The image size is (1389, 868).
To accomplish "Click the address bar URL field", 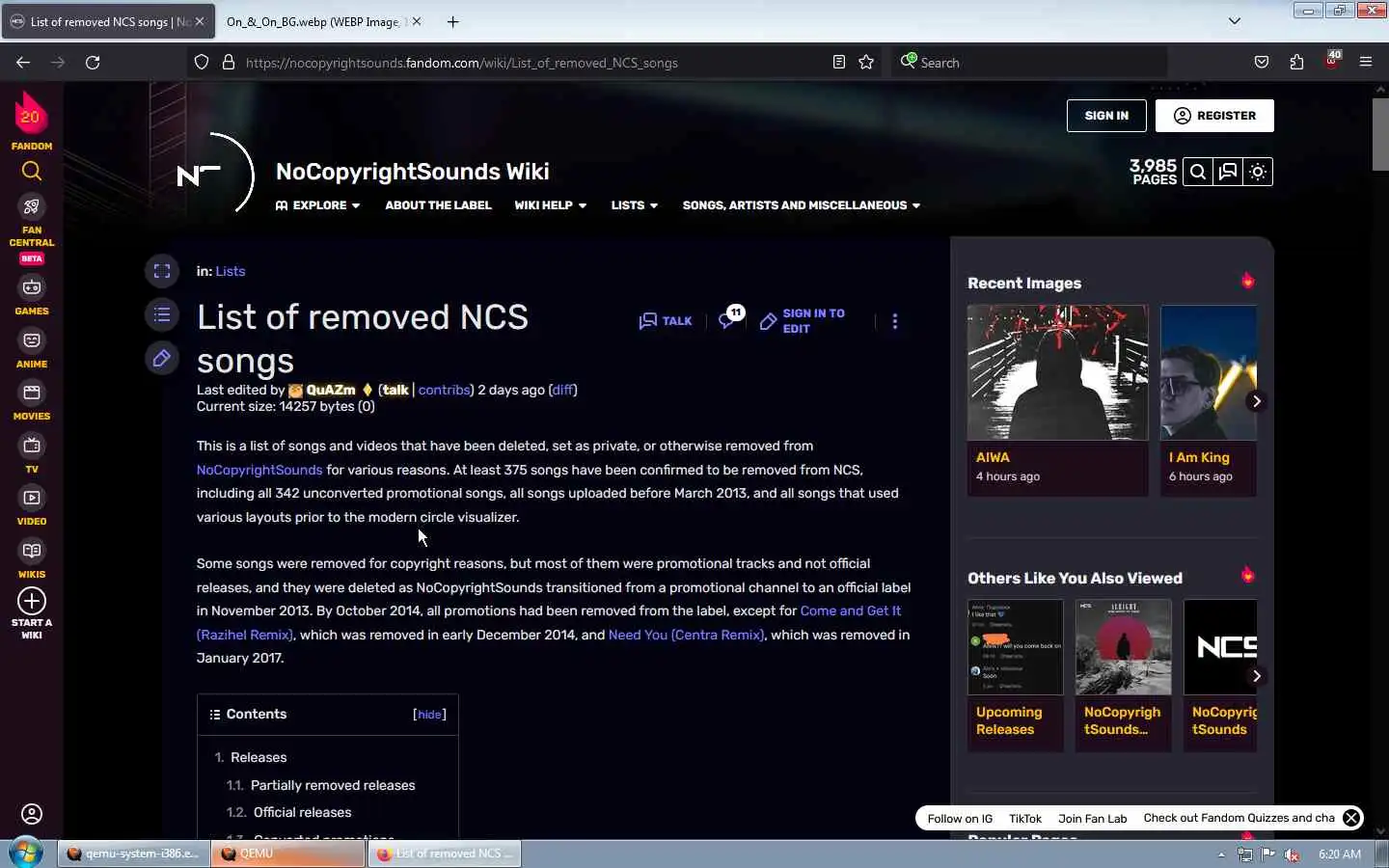I will coord(535,62).
